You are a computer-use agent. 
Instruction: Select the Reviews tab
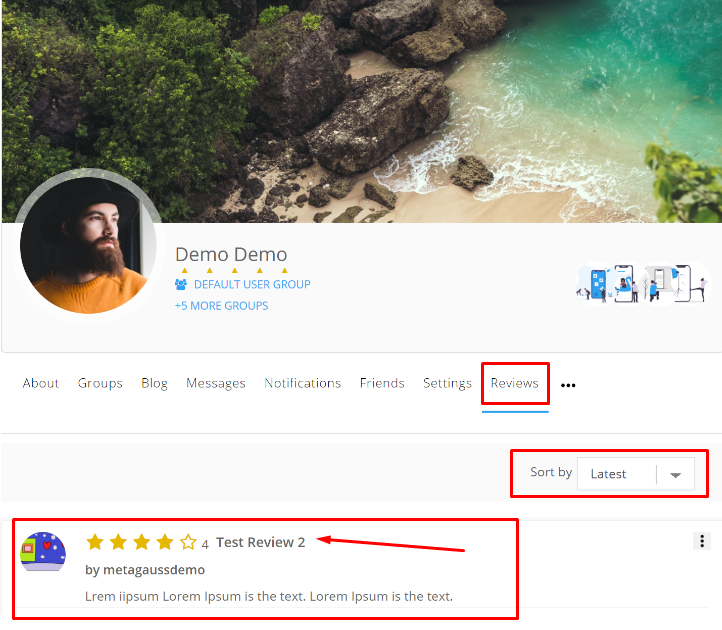515,383
